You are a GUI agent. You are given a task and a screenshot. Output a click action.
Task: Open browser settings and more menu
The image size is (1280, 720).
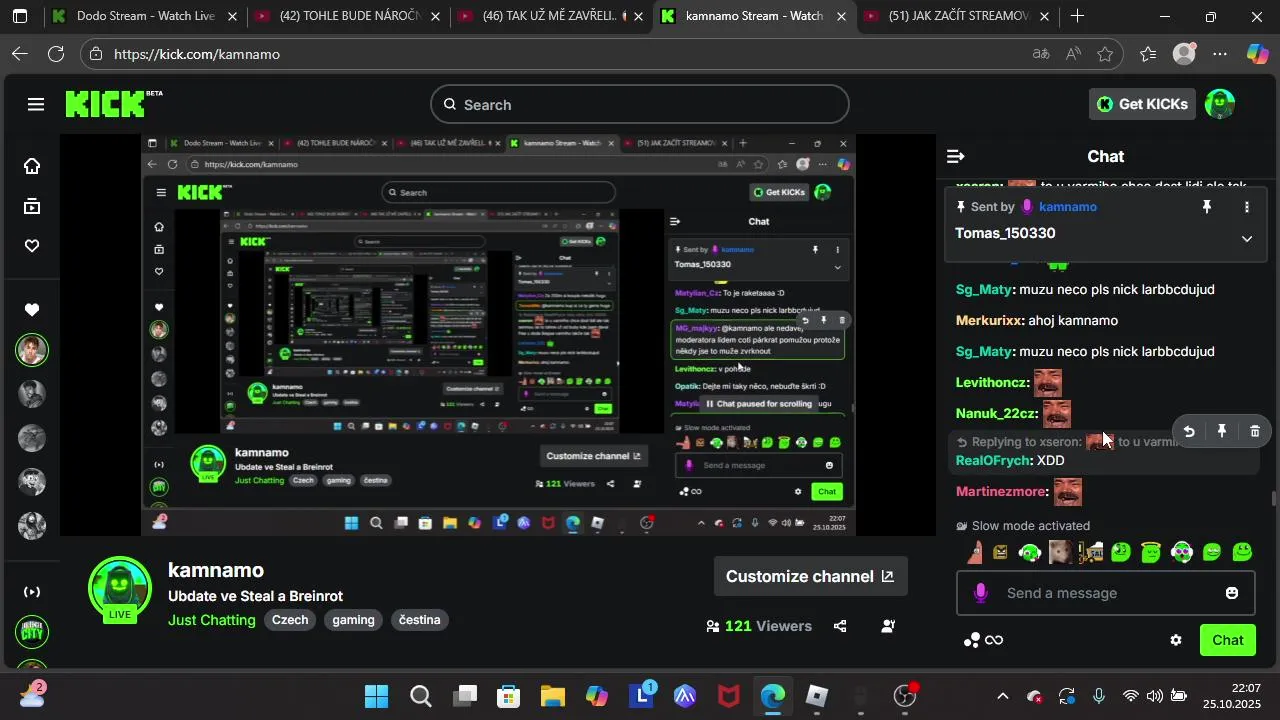click(1220, 54)
